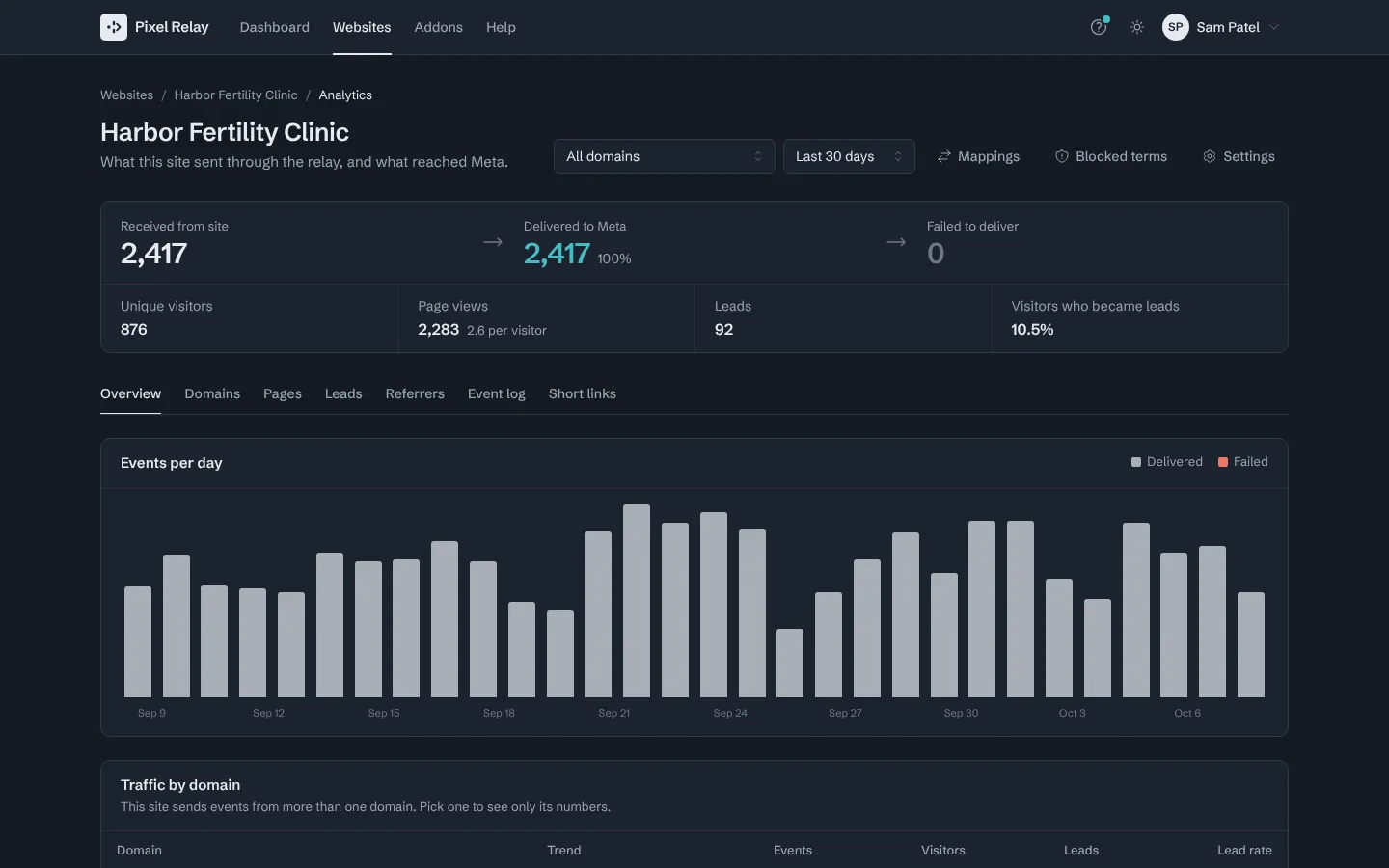Viewport: 1389px width, 868px height.
Task: Click the Domain column header
Action: point(139,850)
